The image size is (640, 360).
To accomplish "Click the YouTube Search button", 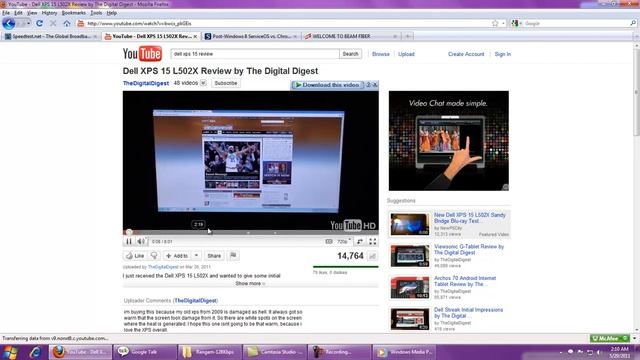I will point(350,54).
